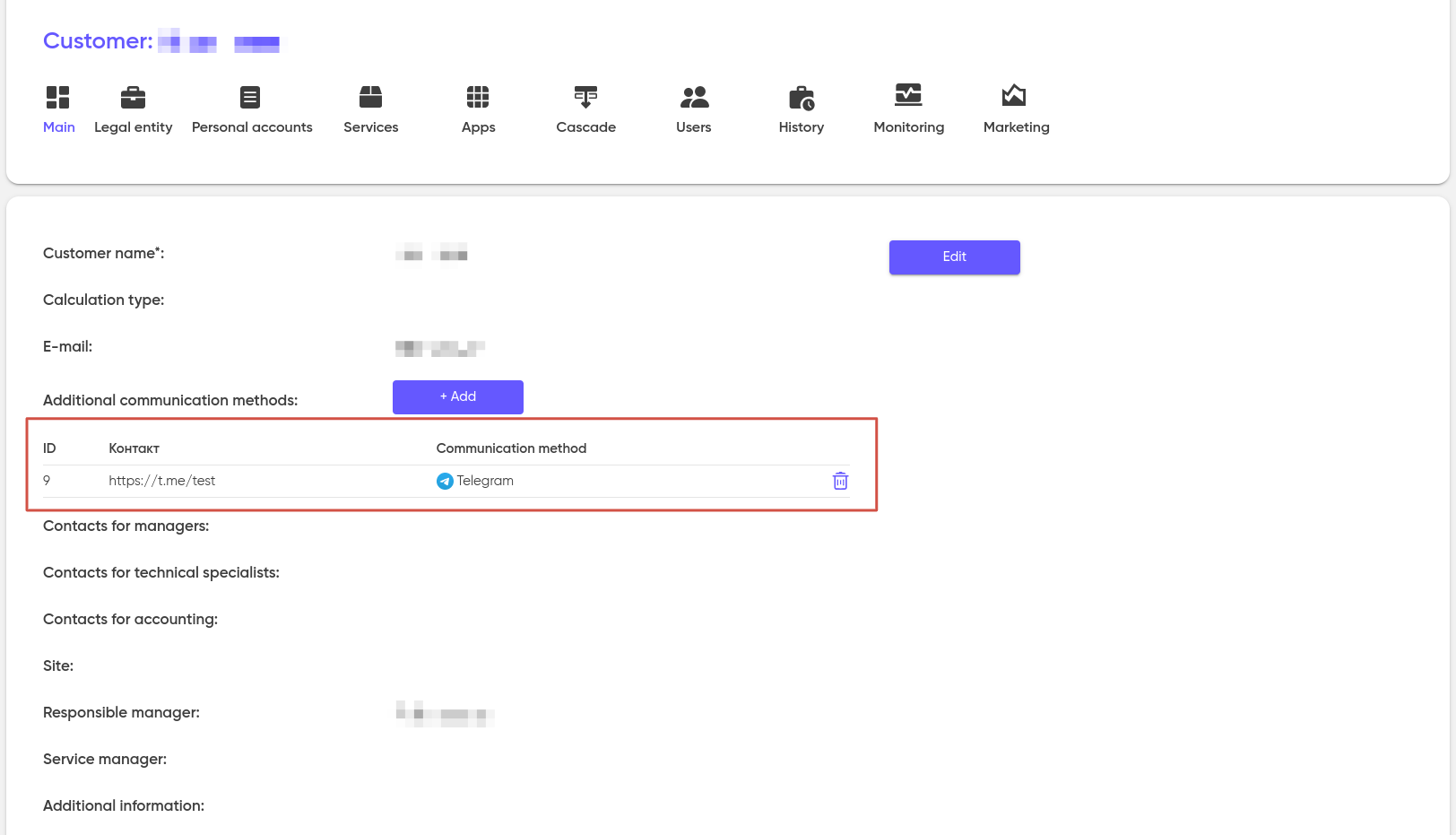This screenshot has width=1456, height=835.
Task: Select the Responsible manager label
Action: point(122,713)
